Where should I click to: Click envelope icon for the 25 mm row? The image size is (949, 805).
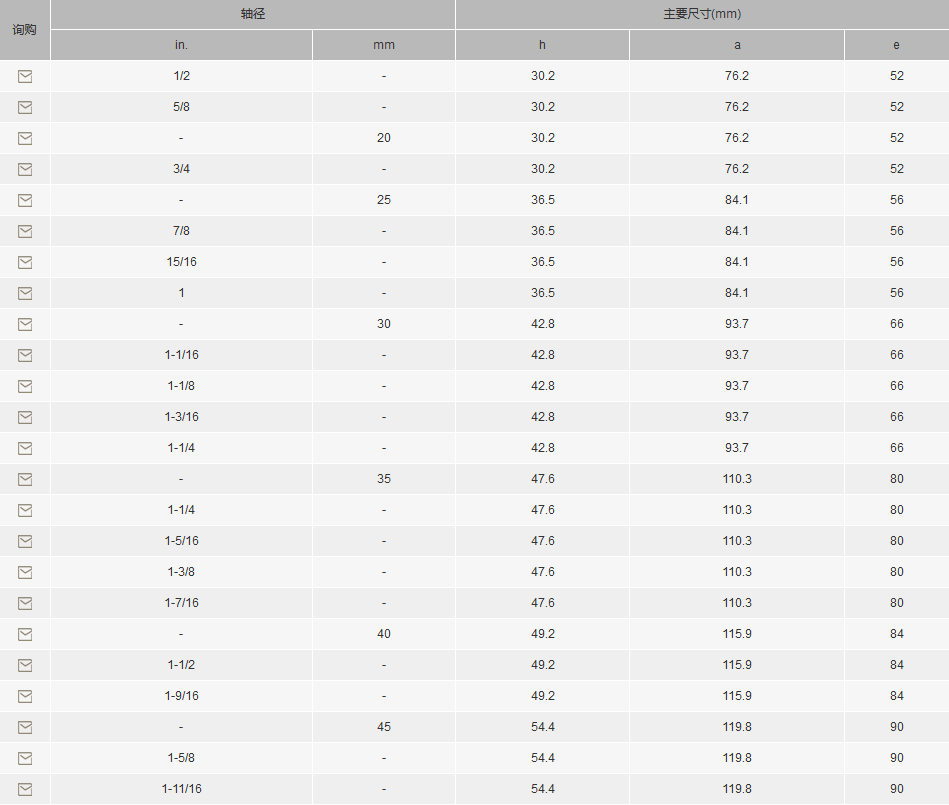coord(25,200)
